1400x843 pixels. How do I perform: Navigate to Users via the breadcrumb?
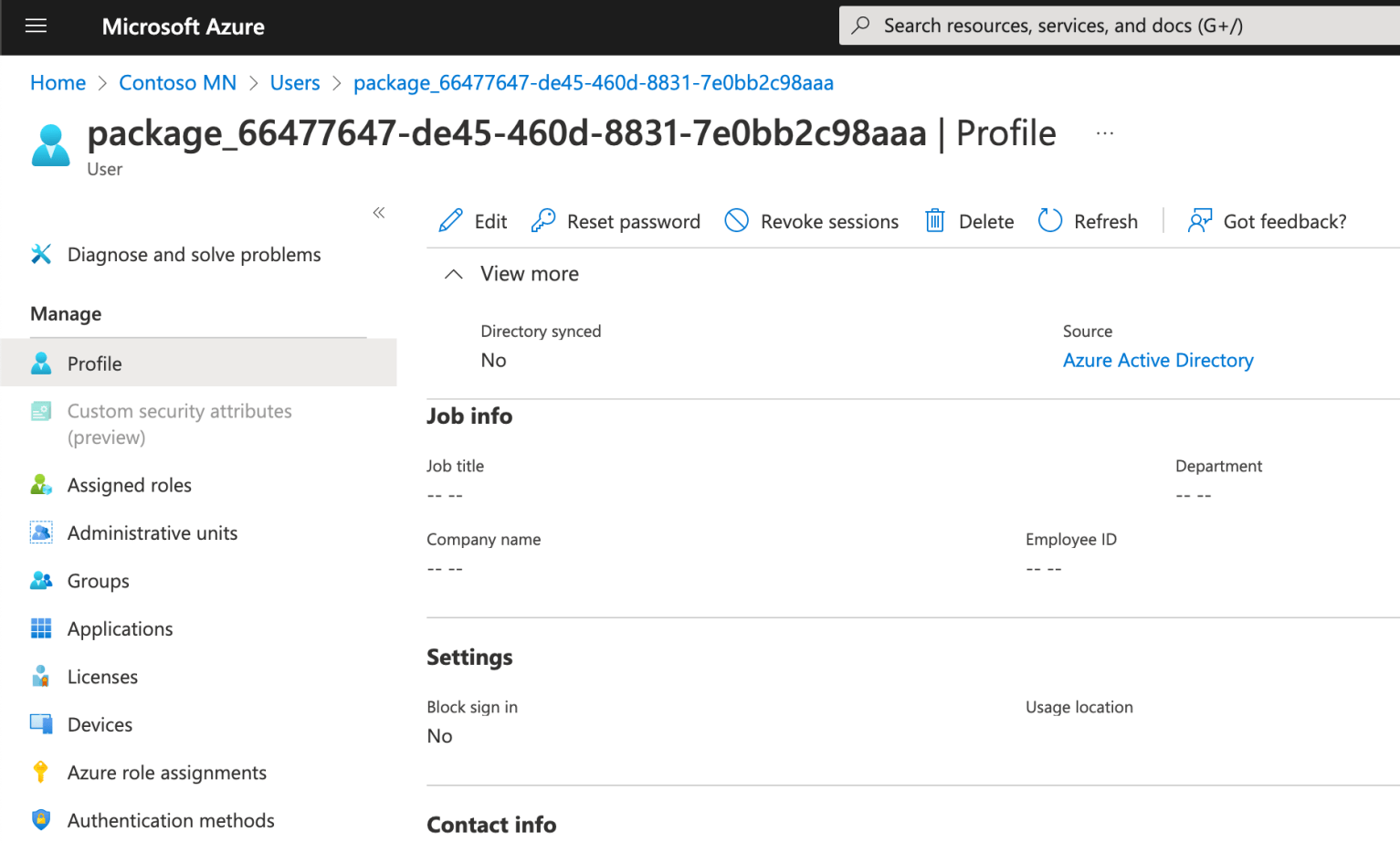coord(294,82)
